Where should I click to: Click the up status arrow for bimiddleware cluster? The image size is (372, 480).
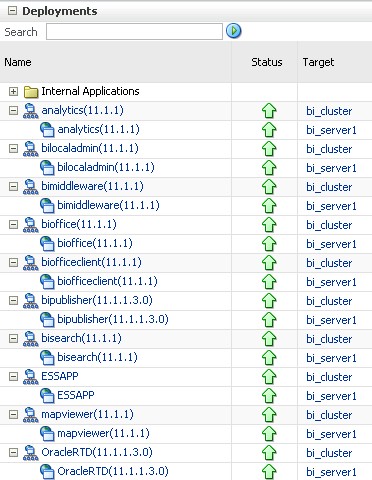pos(269,187)
